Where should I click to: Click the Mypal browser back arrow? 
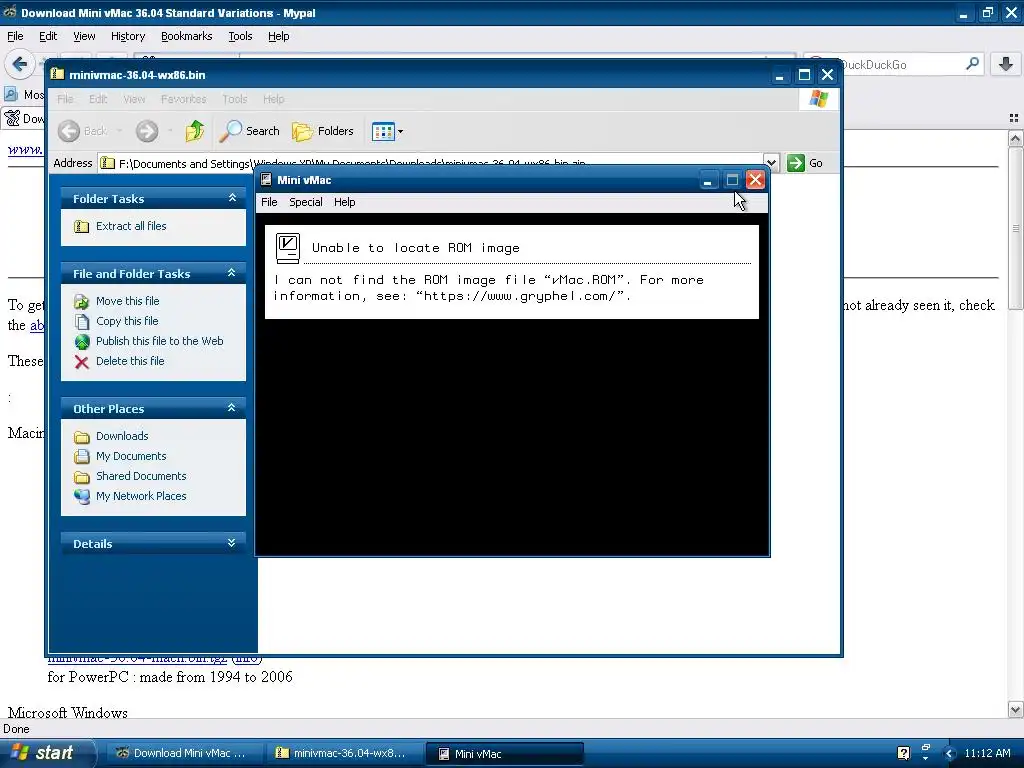(19, 64)
